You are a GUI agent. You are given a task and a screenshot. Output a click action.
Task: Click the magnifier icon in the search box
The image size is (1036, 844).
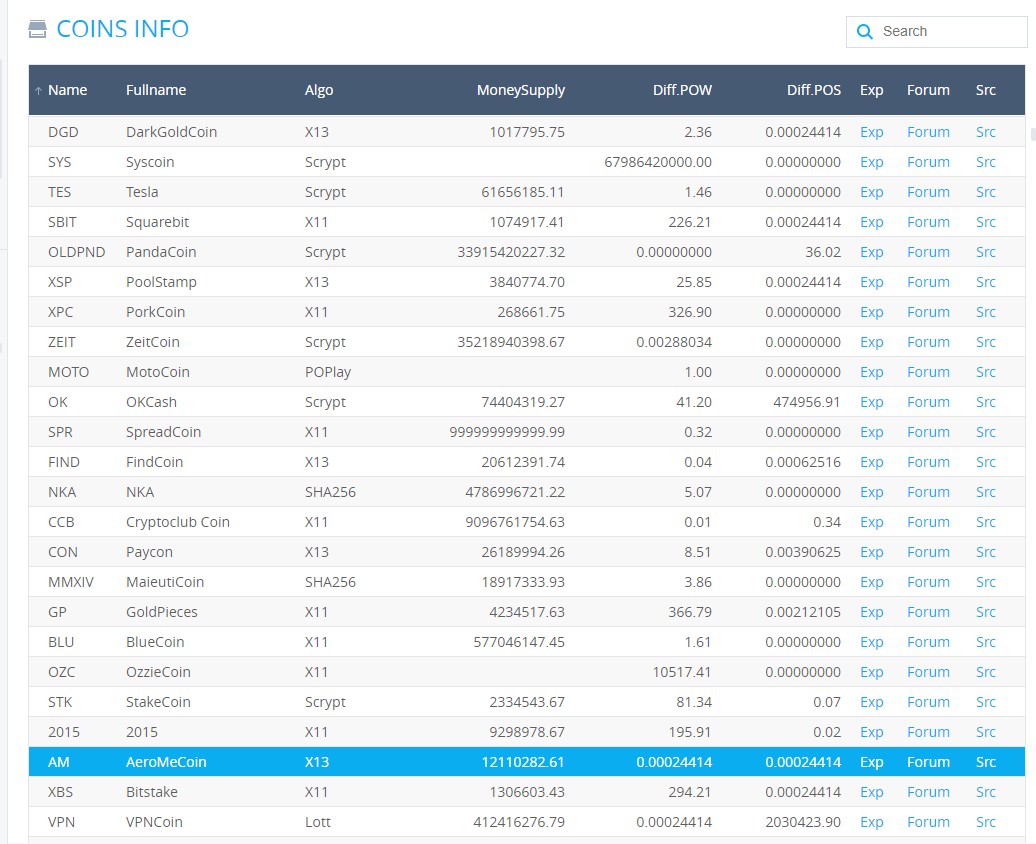(864, 31)
